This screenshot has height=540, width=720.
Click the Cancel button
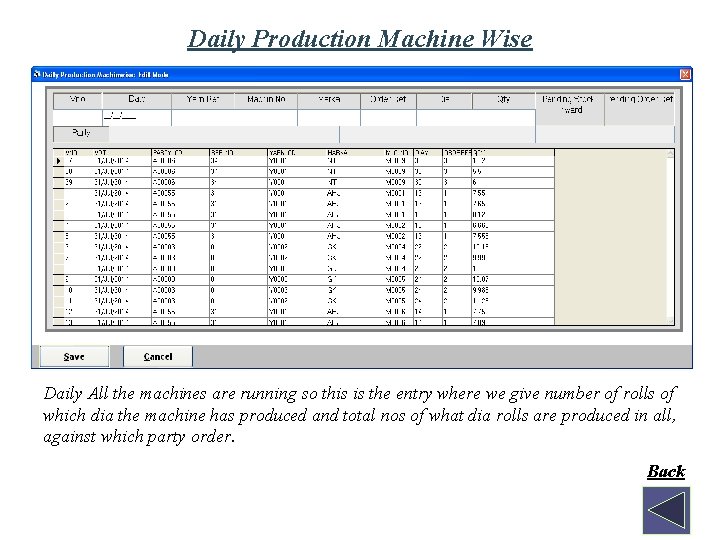(158, 356)
